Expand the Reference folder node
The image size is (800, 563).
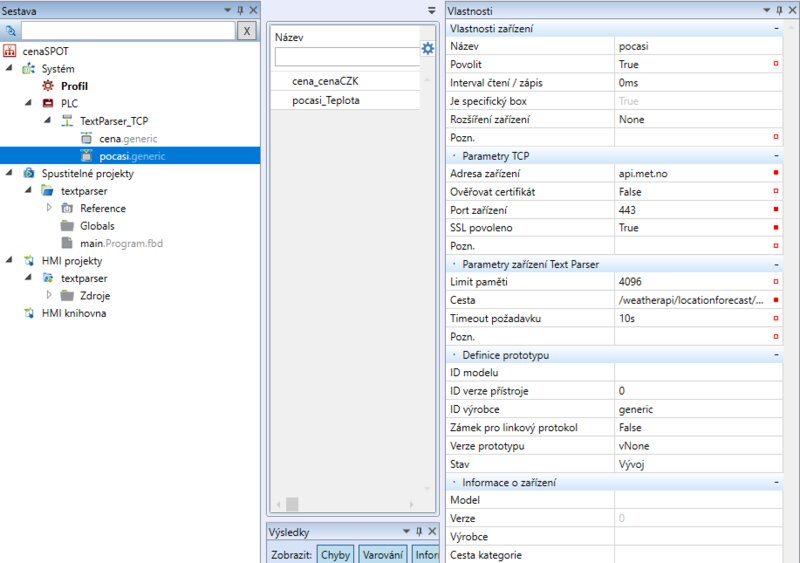(49, 208)
